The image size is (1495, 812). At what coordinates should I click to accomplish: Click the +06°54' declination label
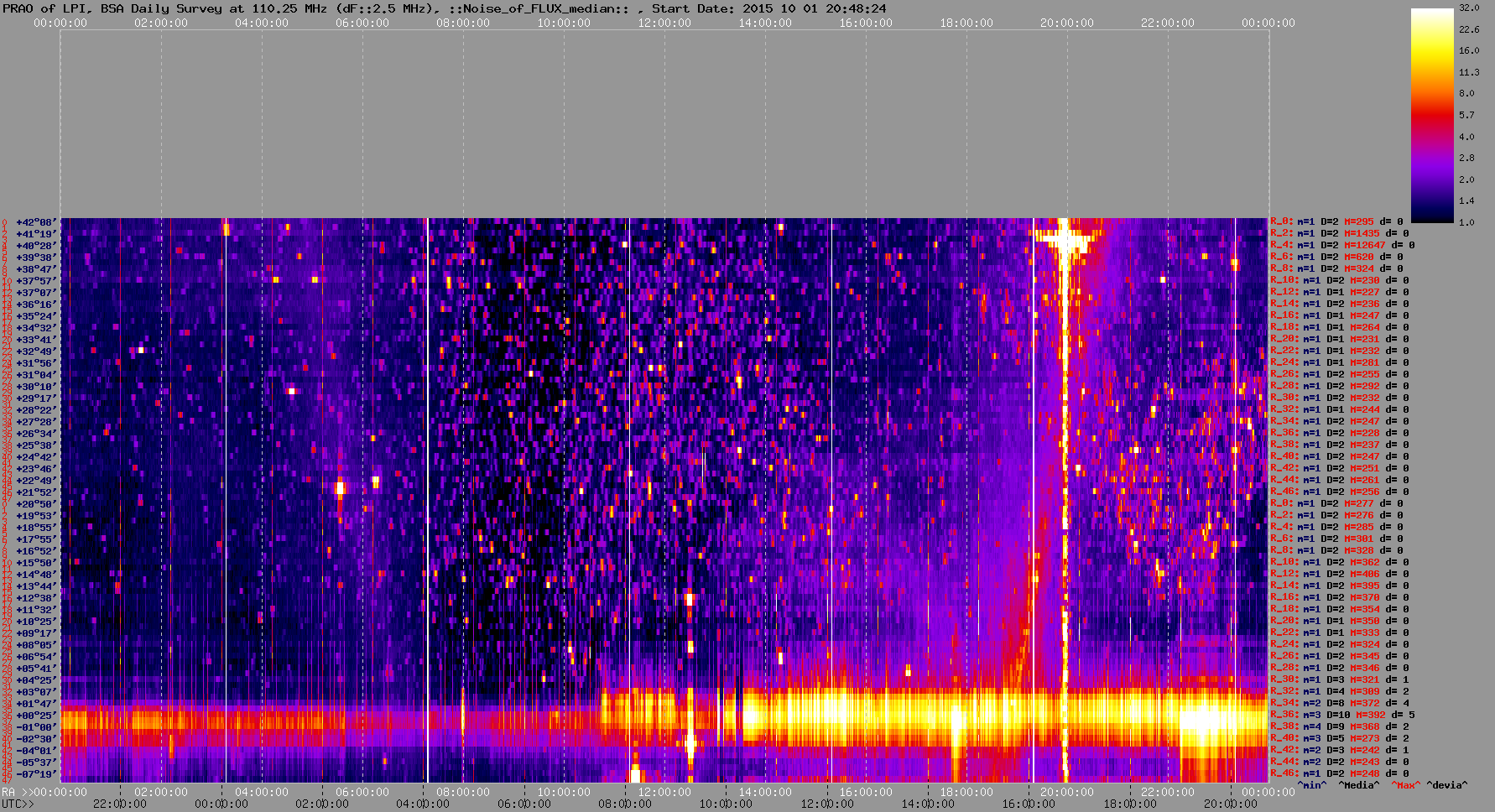[37, 657]
